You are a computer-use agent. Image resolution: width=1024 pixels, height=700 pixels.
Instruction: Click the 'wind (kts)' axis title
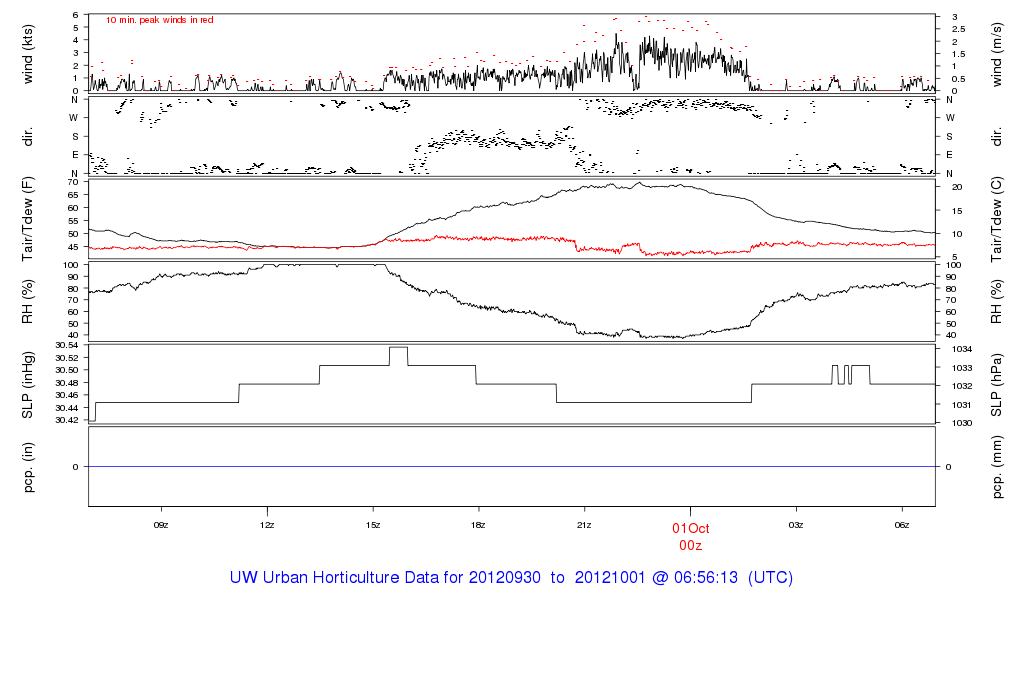27,54
